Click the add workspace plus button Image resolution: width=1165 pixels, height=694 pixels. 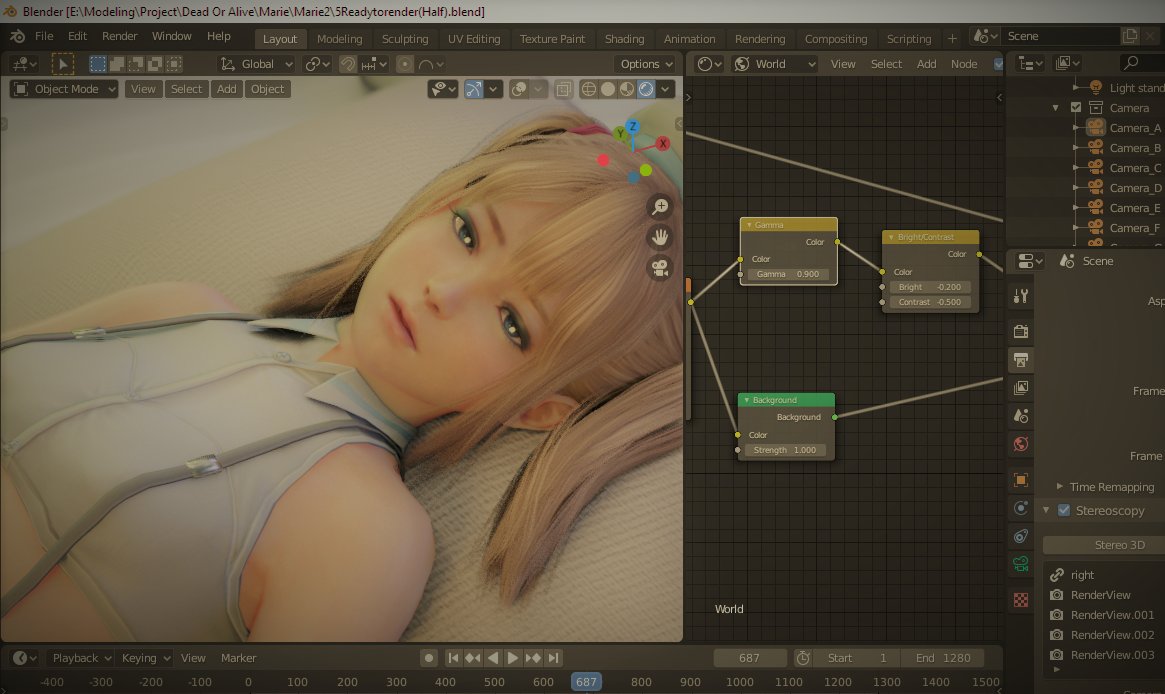coord(953,39)
